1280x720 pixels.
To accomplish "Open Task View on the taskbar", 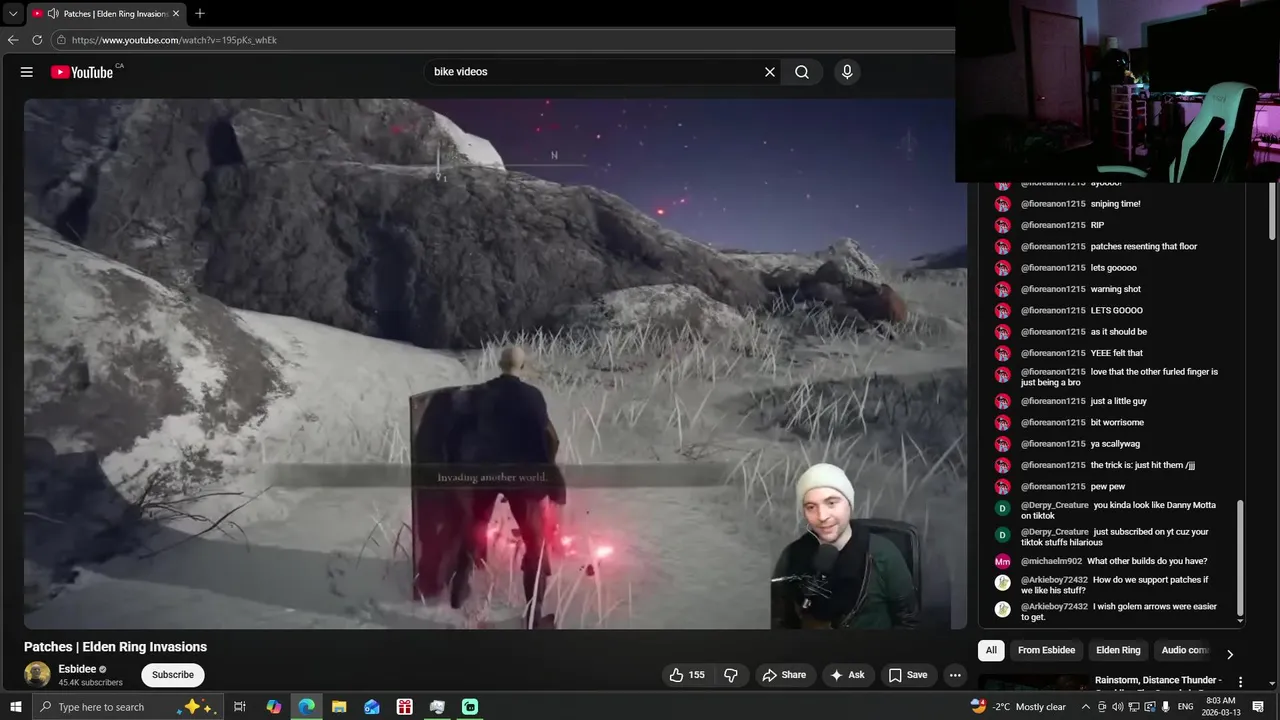I will 240,707.
